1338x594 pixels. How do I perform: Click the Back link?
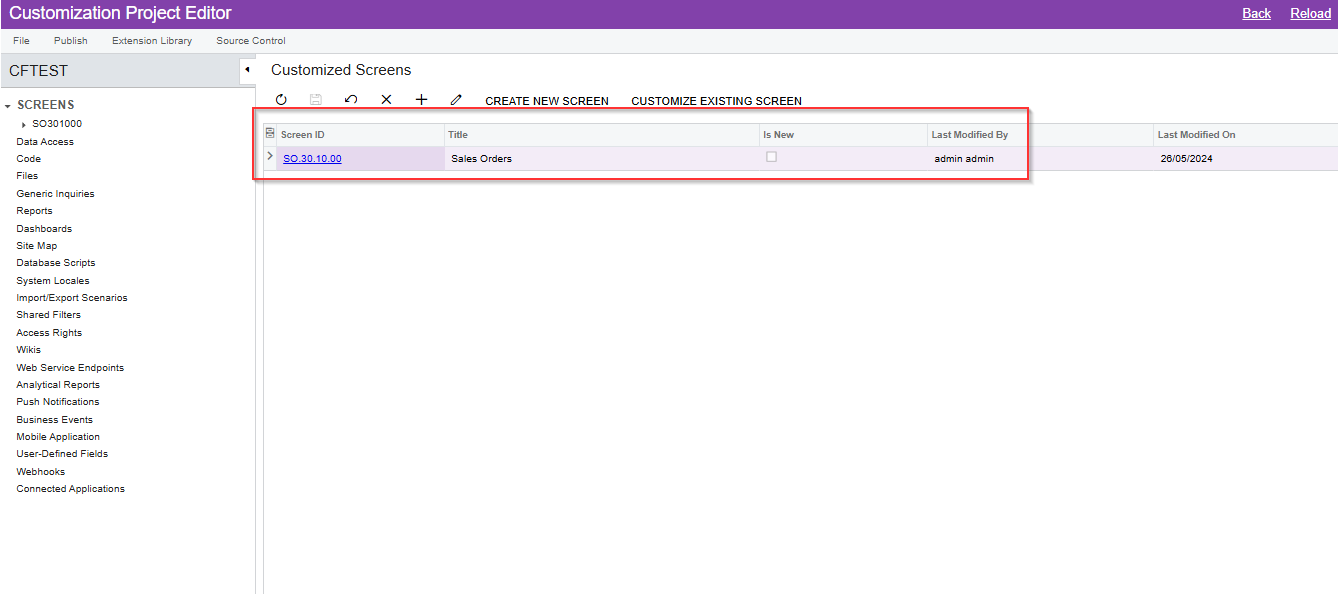click(x=1256, y=13)
